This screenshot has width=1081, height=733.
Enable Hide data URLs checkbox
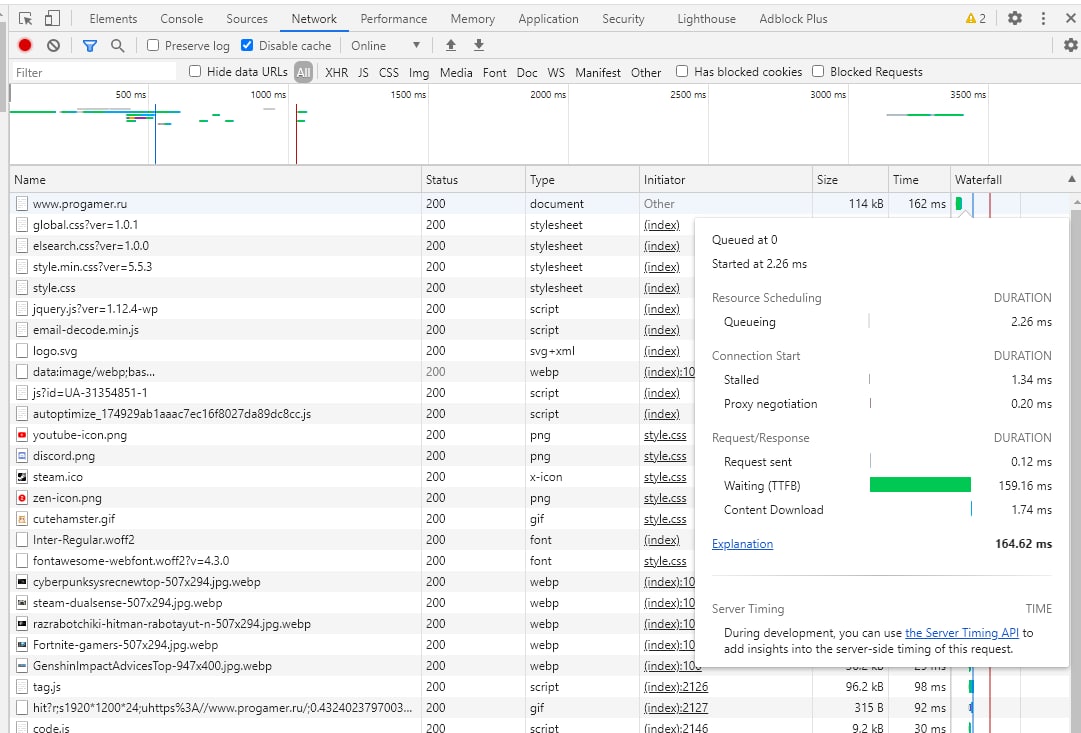(195, 71)
